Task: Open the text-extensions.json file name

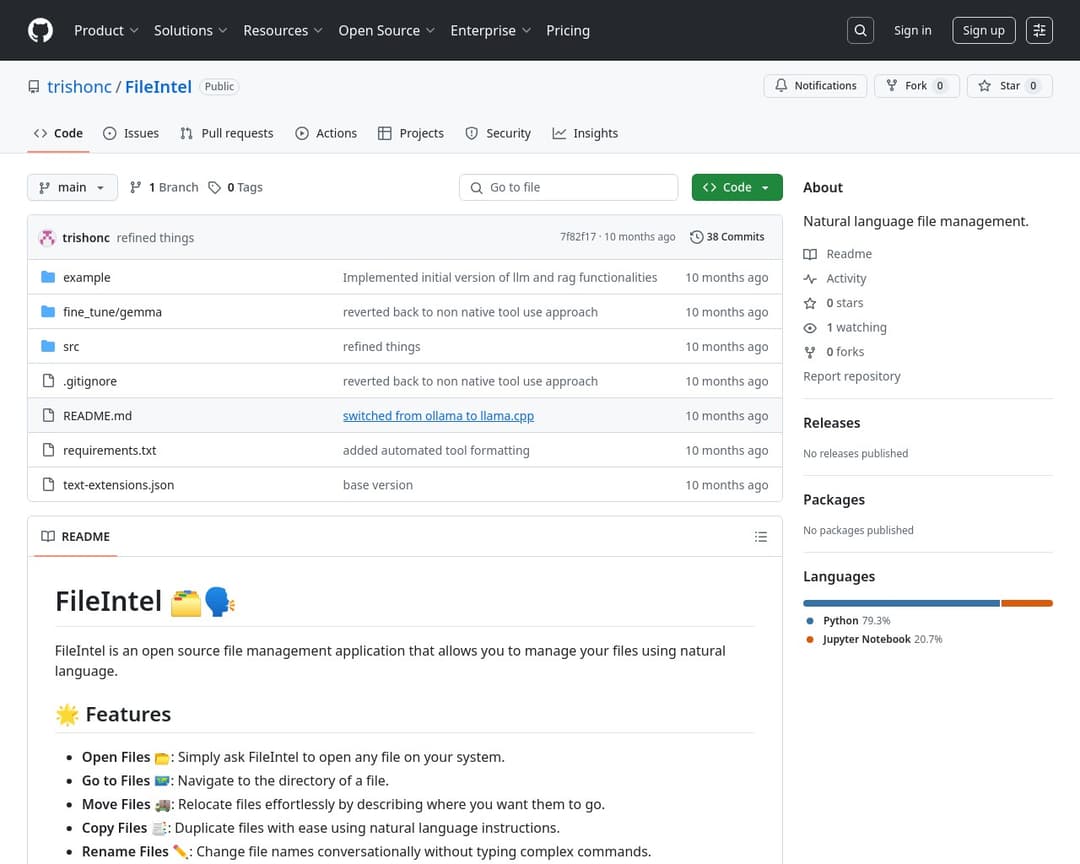Action: tap(118, 485)
